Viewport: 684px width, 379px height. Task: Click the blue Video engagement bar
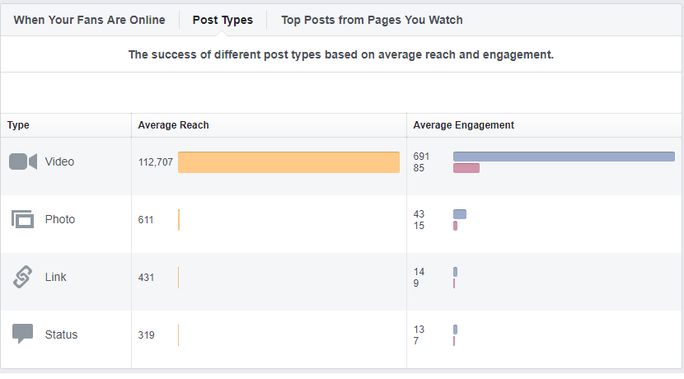pos(564,156)
